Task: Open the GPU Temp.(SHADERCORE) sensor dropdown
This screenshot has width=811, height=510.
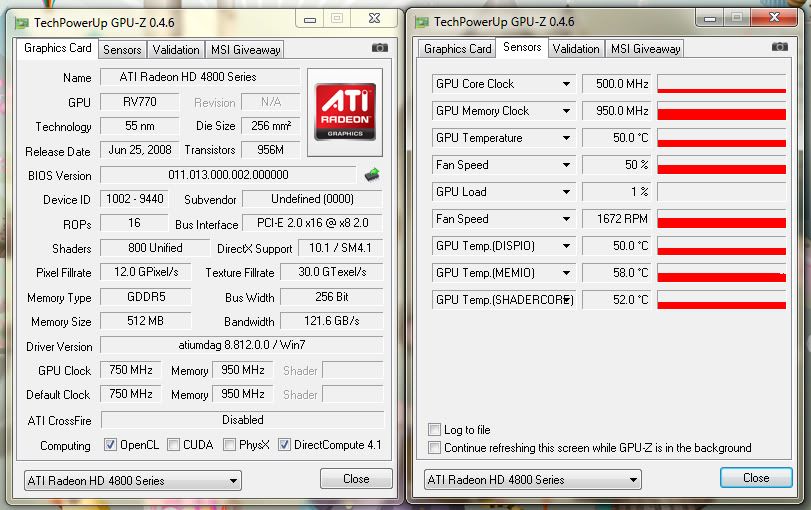Action: [x=567, y=299]
